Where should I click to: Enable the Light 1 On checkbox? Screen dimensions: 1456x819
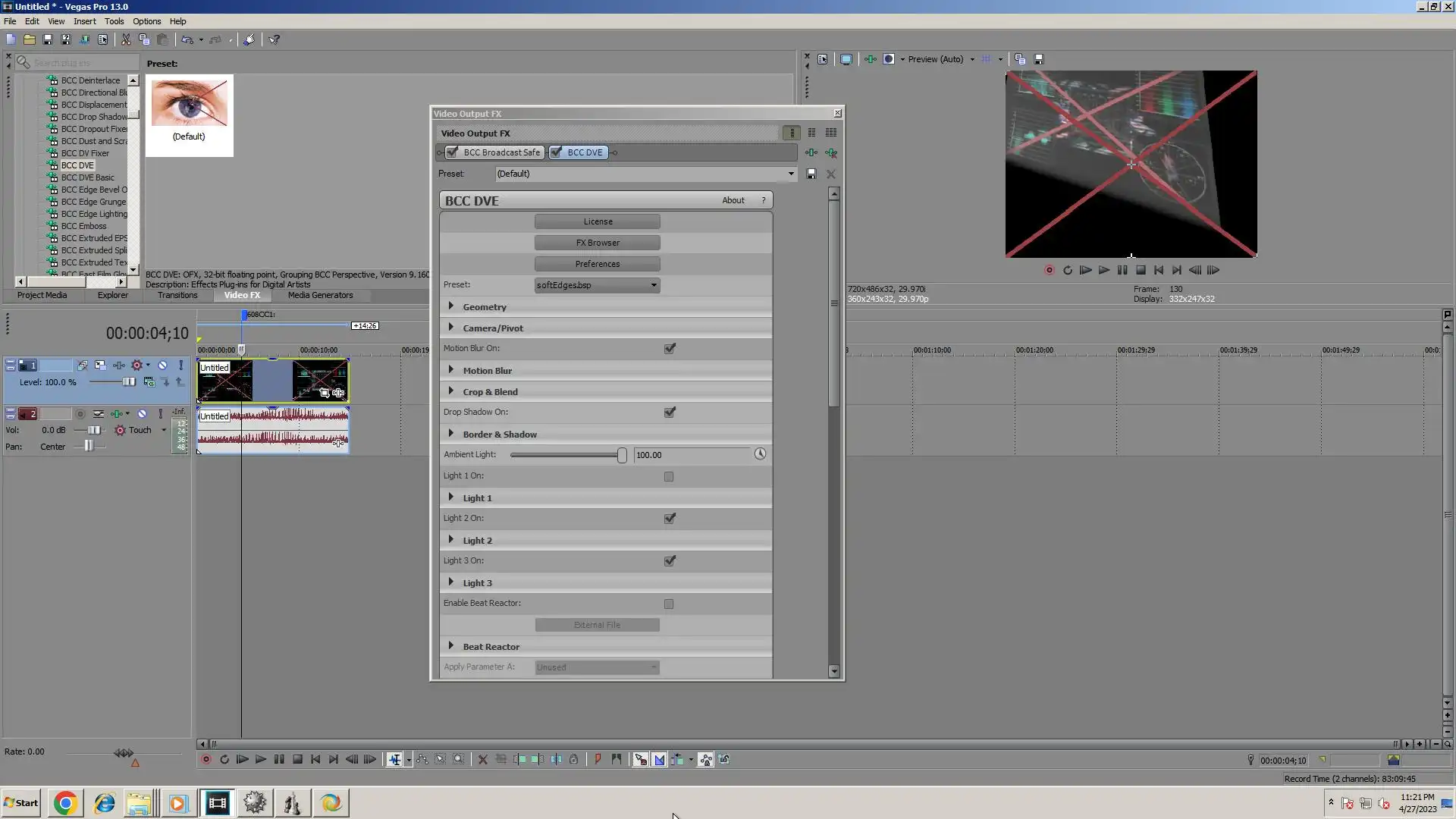pos(669,476)
